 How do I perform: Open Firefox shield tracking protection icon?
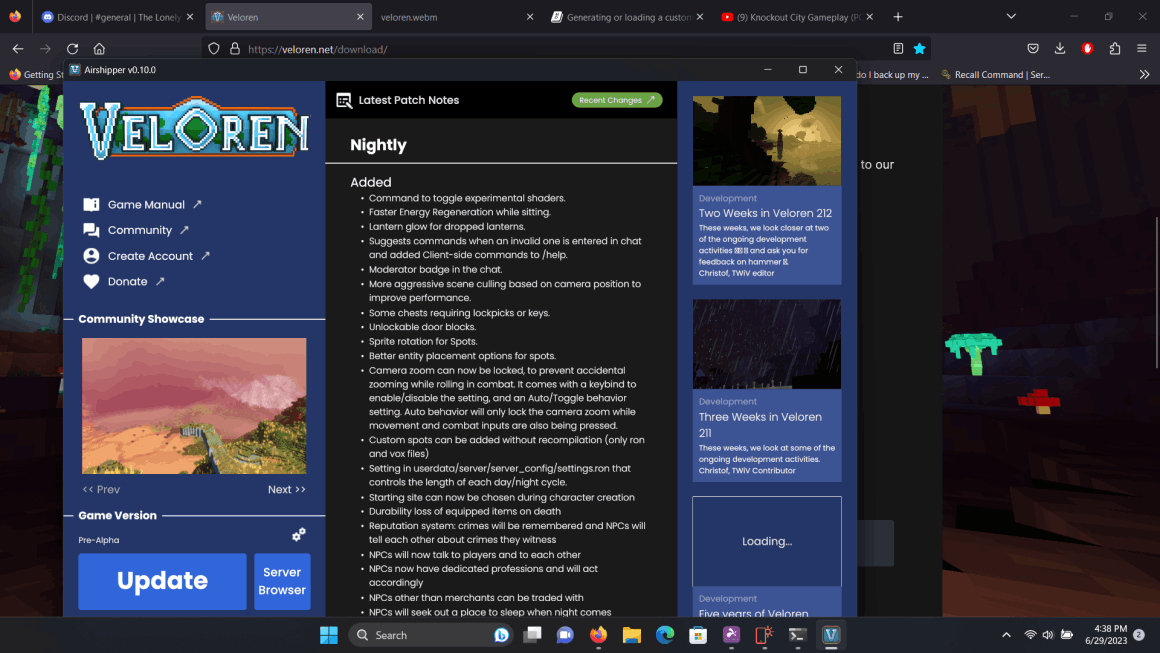(214, 49)
